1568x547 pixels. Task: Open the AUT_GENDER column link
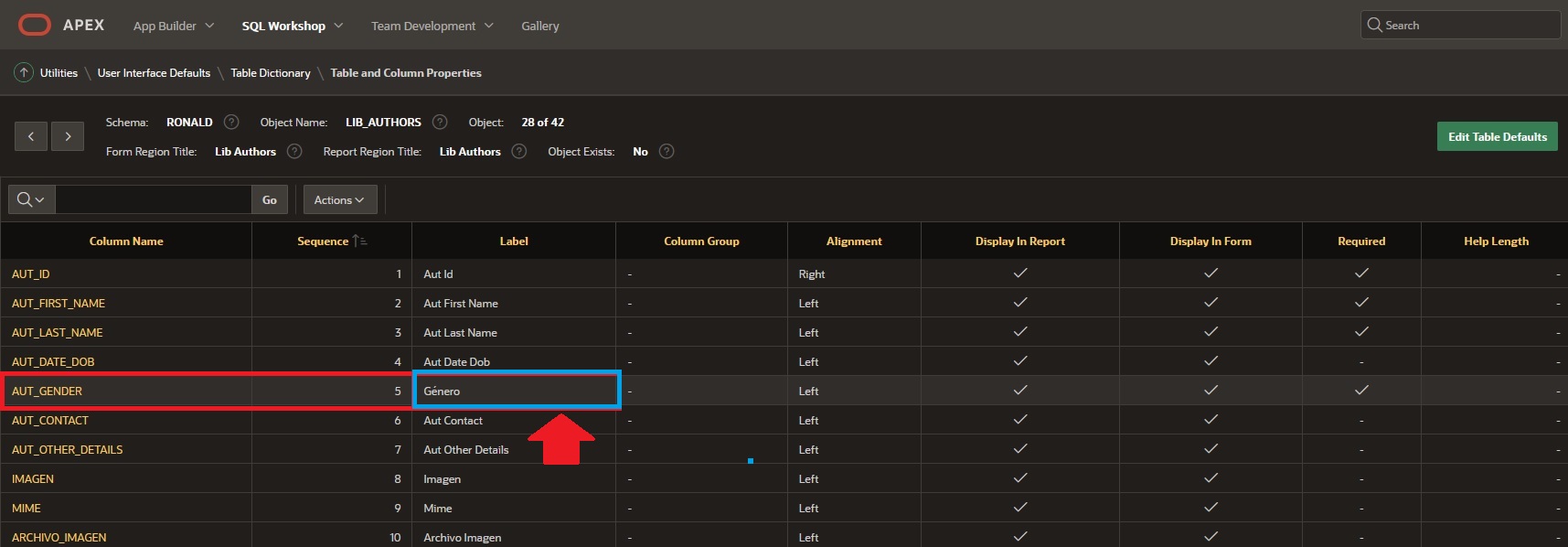[x=47, y=391]
